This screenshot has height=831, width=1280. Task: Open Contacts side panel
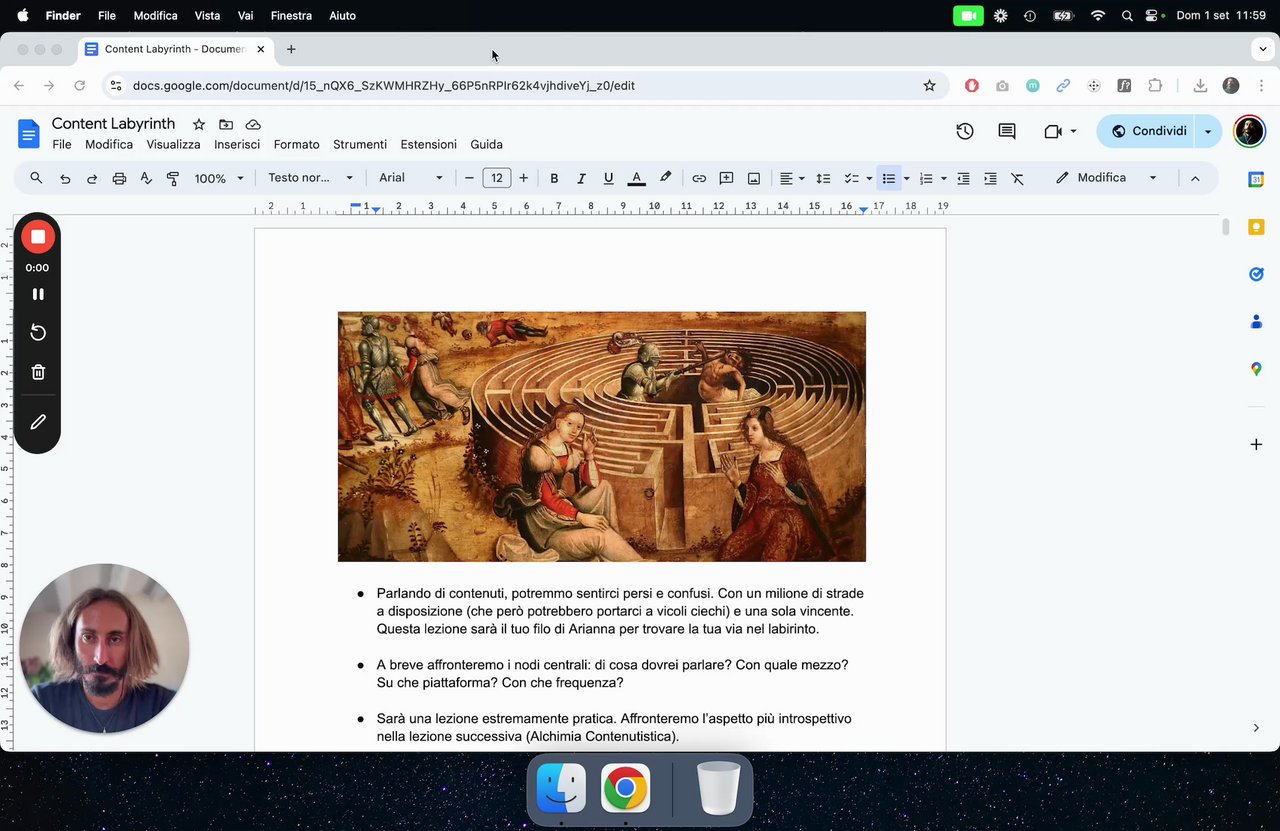[1256, 322]
